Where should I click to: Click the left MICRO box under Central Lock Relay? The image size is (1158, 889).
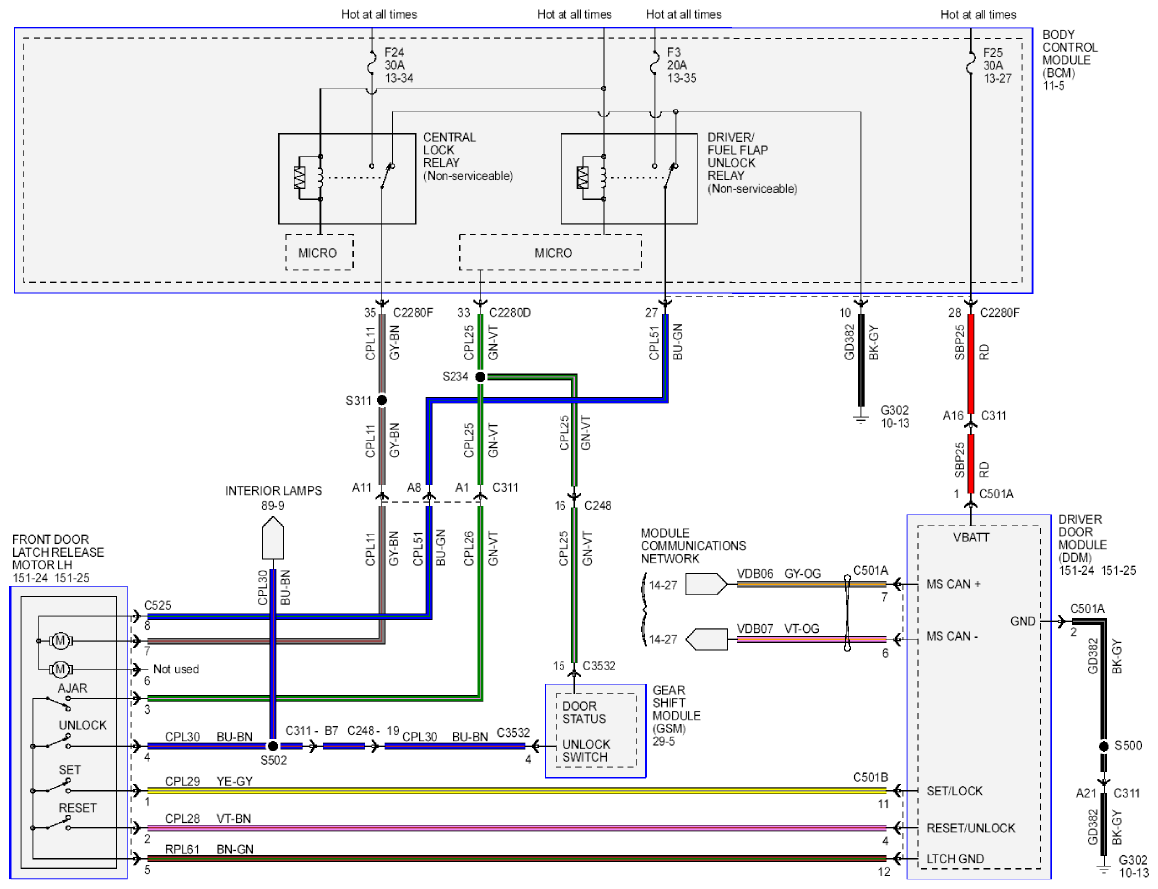point(319,253)
